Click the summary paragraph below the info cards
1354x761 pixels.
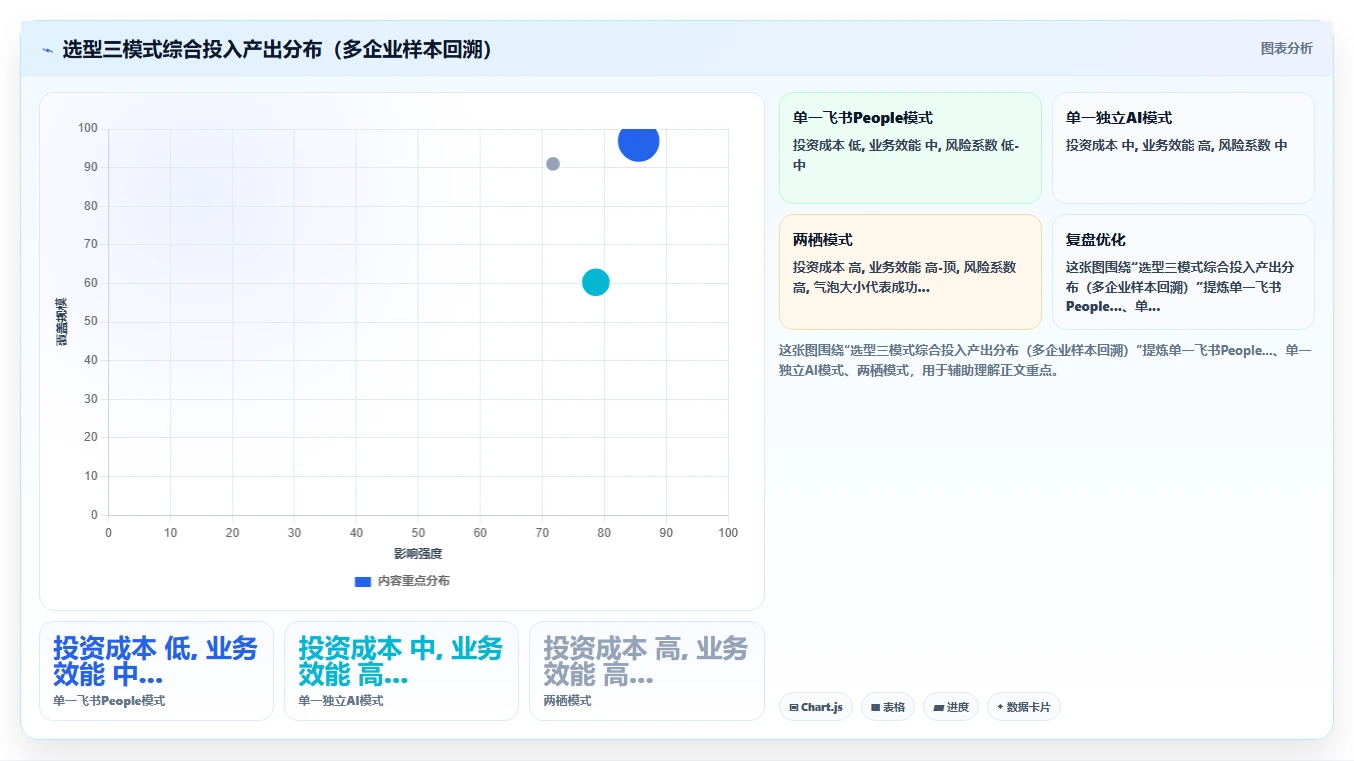[1046, 360]
